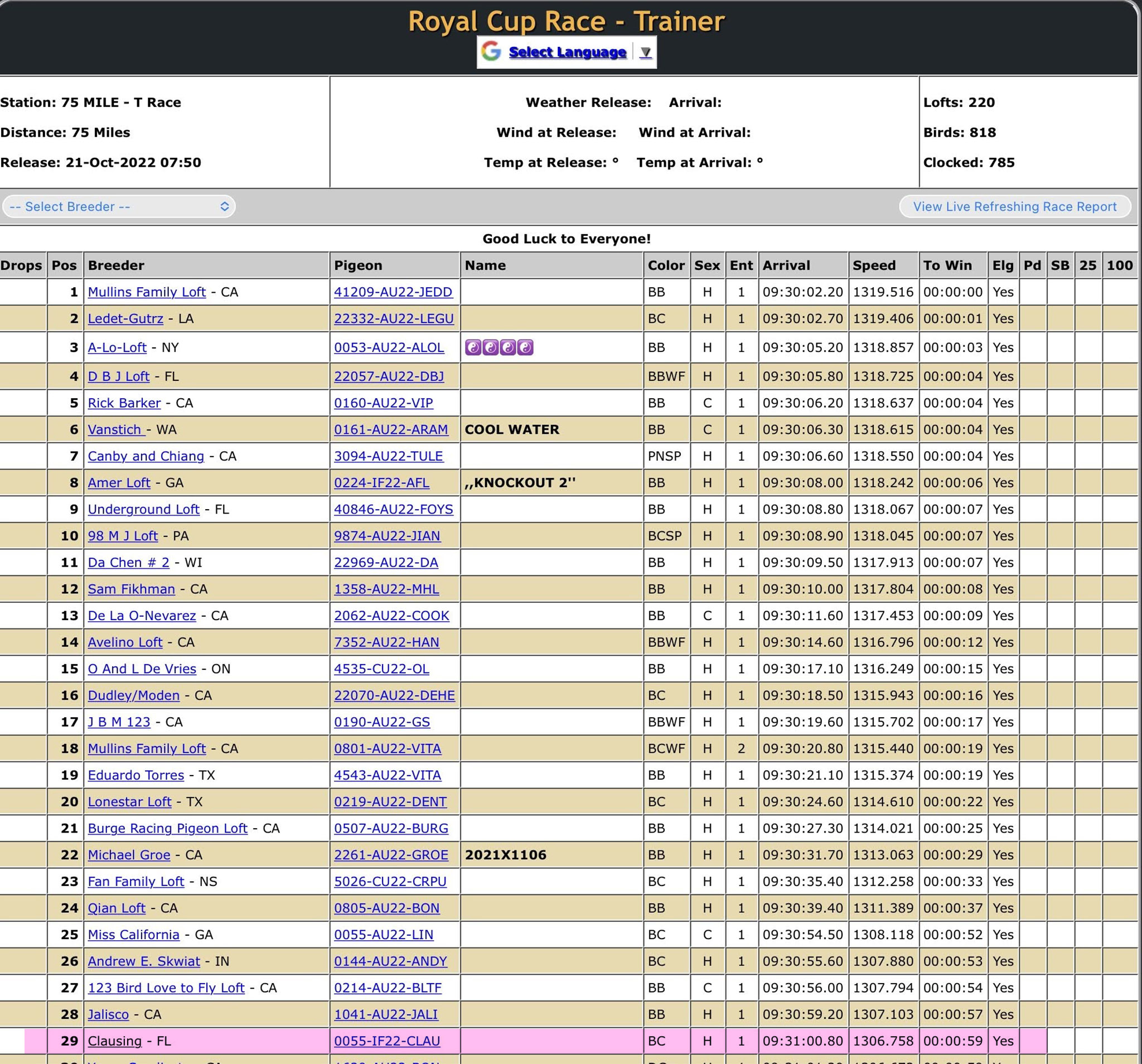The image size is (1142, 1064).
Task: Open O And L De Vries breeder link
Action: (142, 669)
